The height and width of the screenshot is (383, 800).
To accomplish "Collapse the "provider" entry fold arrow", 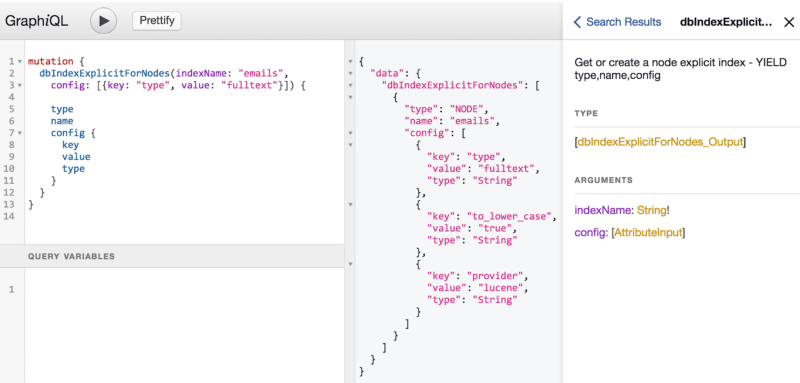I will 351,264.
